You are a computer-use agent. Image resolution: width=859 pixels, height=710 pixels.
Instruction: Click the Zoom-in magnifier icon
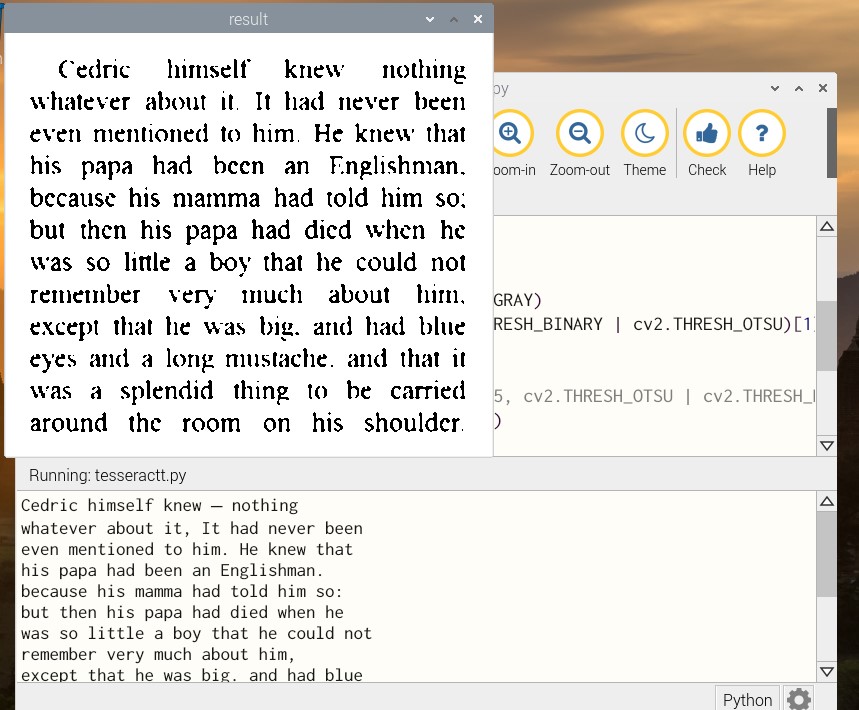pyautogui.click(x=511, y=133)
